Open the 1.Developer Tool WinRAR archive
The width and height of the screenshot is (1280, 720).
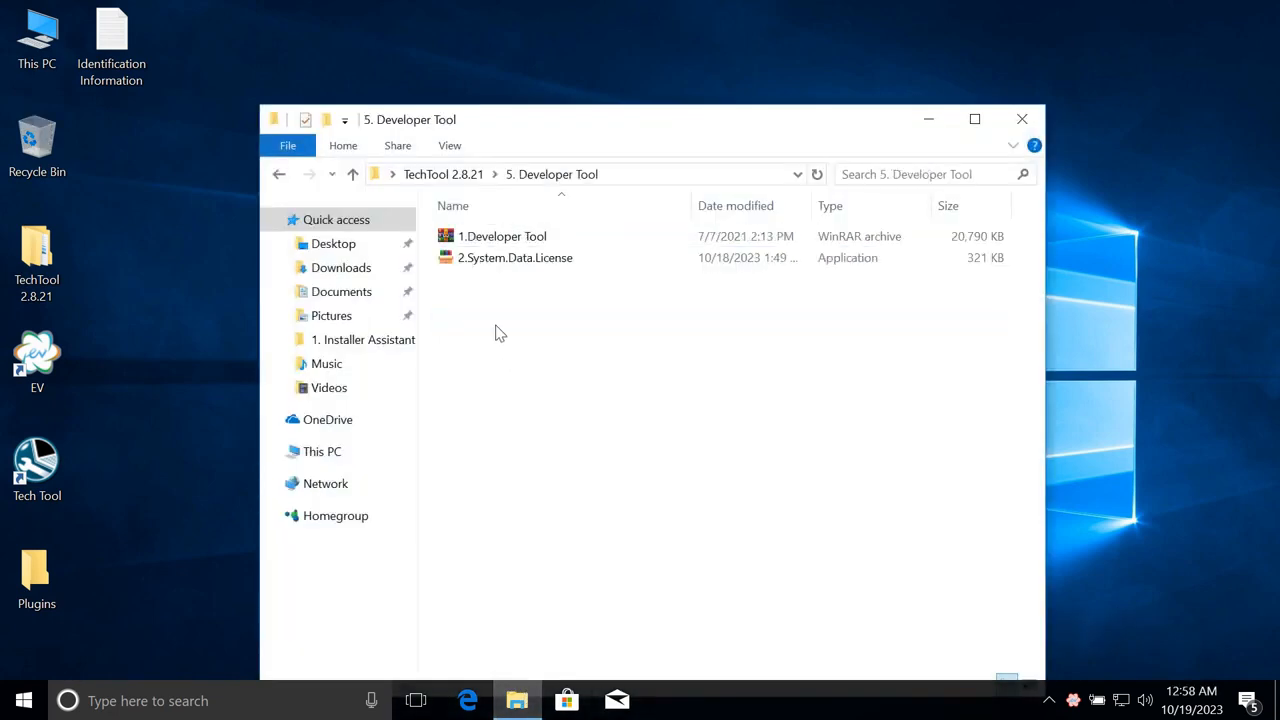pyautogui.click(x=501, y=236)
